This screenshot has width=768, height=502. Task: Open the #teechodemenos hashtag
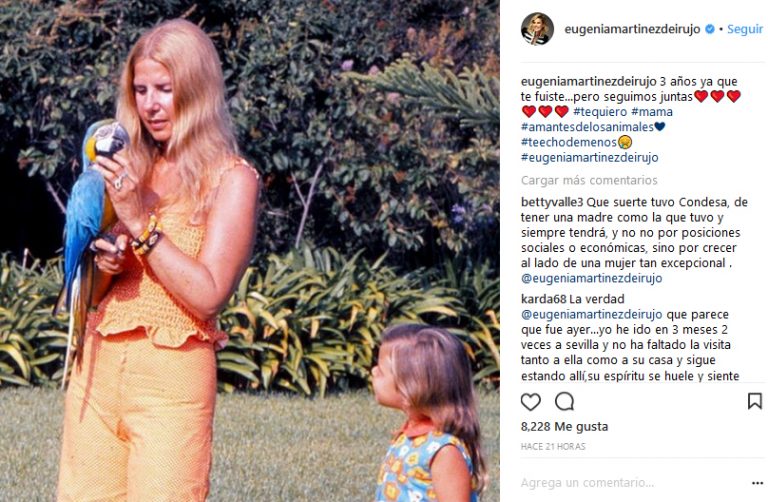pos(569,142)
